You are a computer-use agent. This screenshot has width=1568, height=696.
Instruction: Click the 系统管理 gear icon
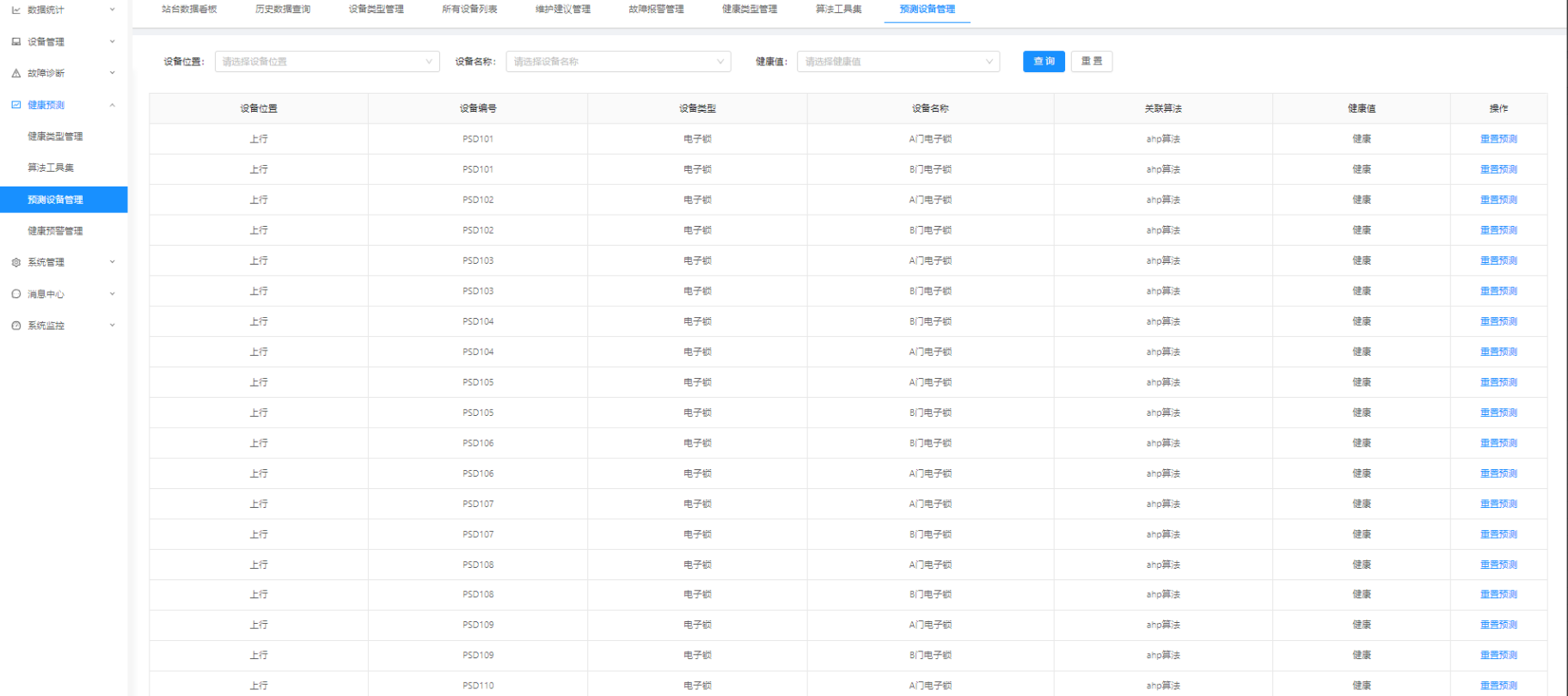point(15,263)
